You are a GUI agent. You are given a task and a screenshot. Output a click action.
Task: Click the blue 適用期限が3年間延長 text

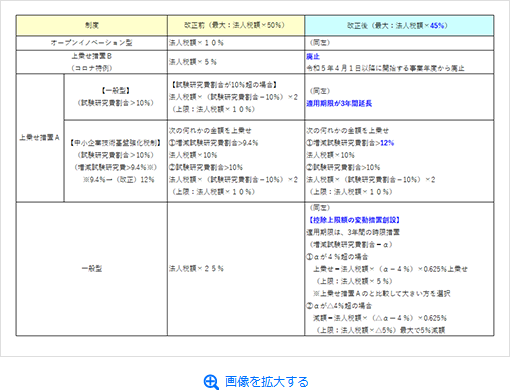pos(339,104)
